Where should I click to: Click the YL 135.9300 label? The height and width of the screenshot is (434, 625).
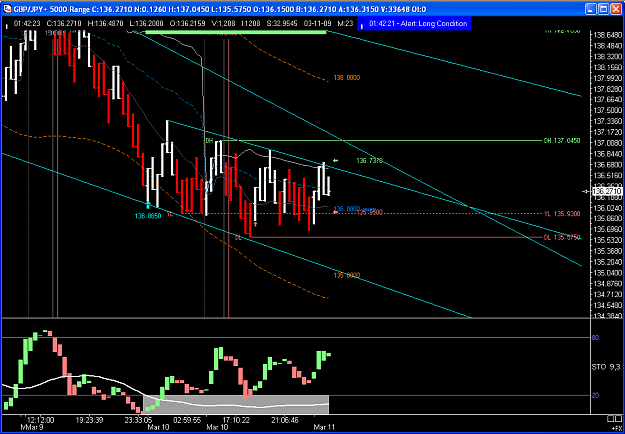click(x=562, y=214)
